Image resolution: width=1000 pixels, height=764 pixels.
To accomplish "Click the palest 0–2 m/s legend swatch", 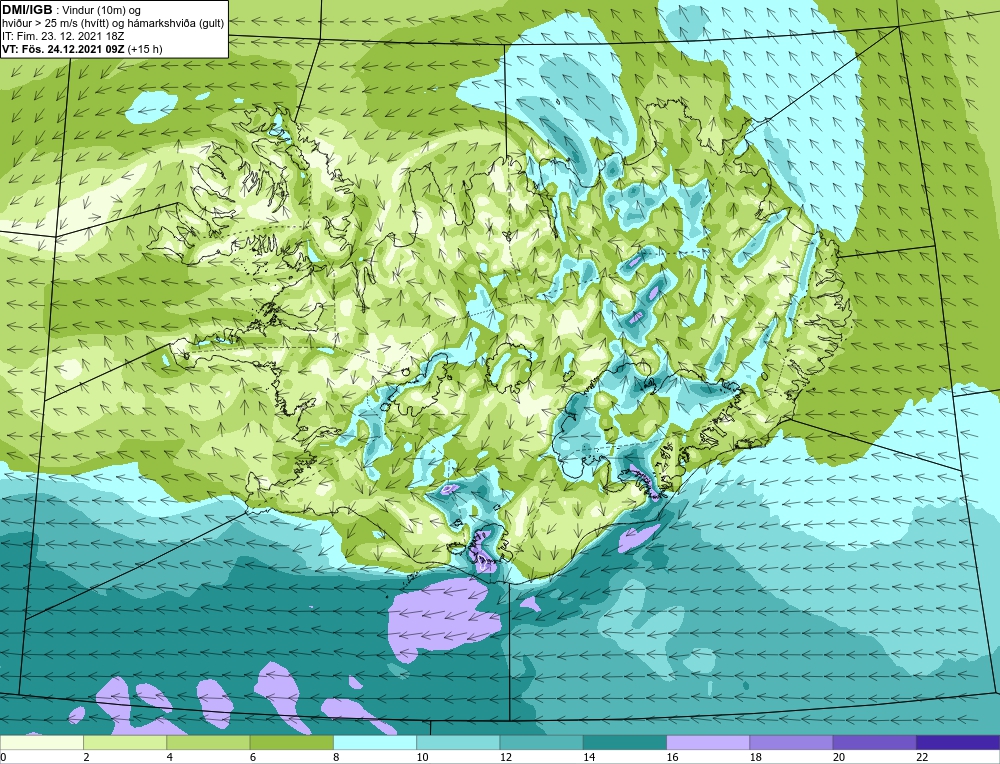I will click(x=42, y=742).
